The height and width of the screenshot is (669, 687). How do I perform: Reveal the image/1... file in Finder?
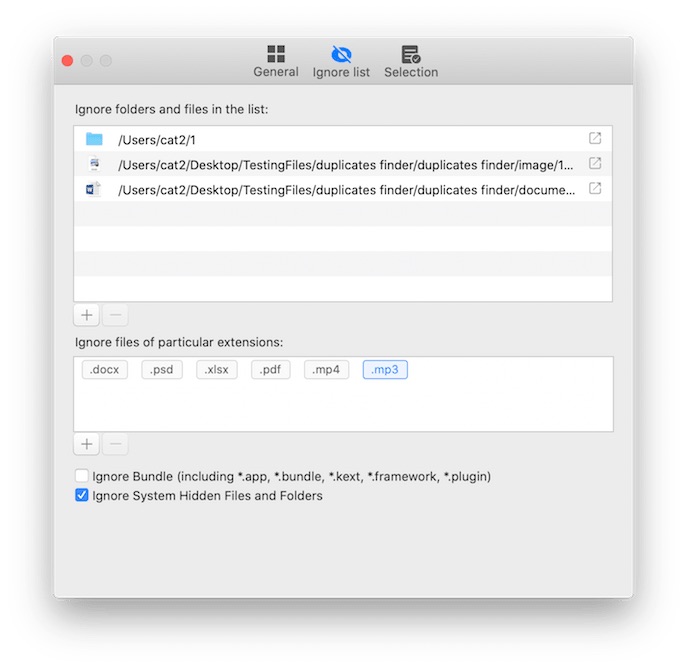pos(595,163)
